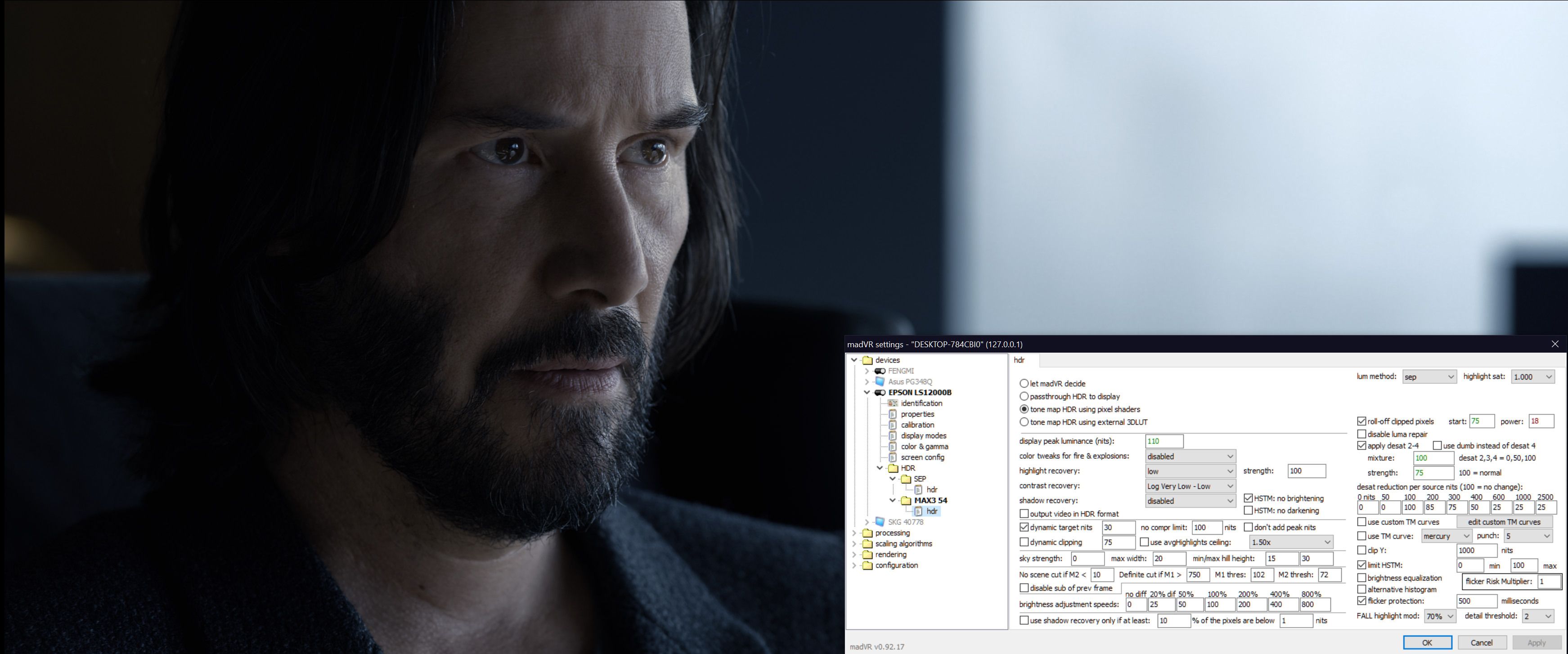This screenshot has width=1568, height=654.
Task: Open the avgHighlights ceiling 1.50x dropdown
Action: (1291, 542)
